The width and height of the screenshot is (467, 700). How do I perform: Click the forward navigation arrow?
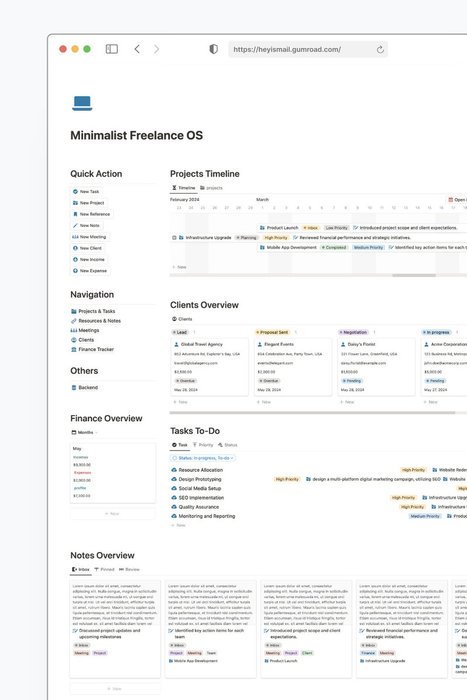[x=156, y=49]
